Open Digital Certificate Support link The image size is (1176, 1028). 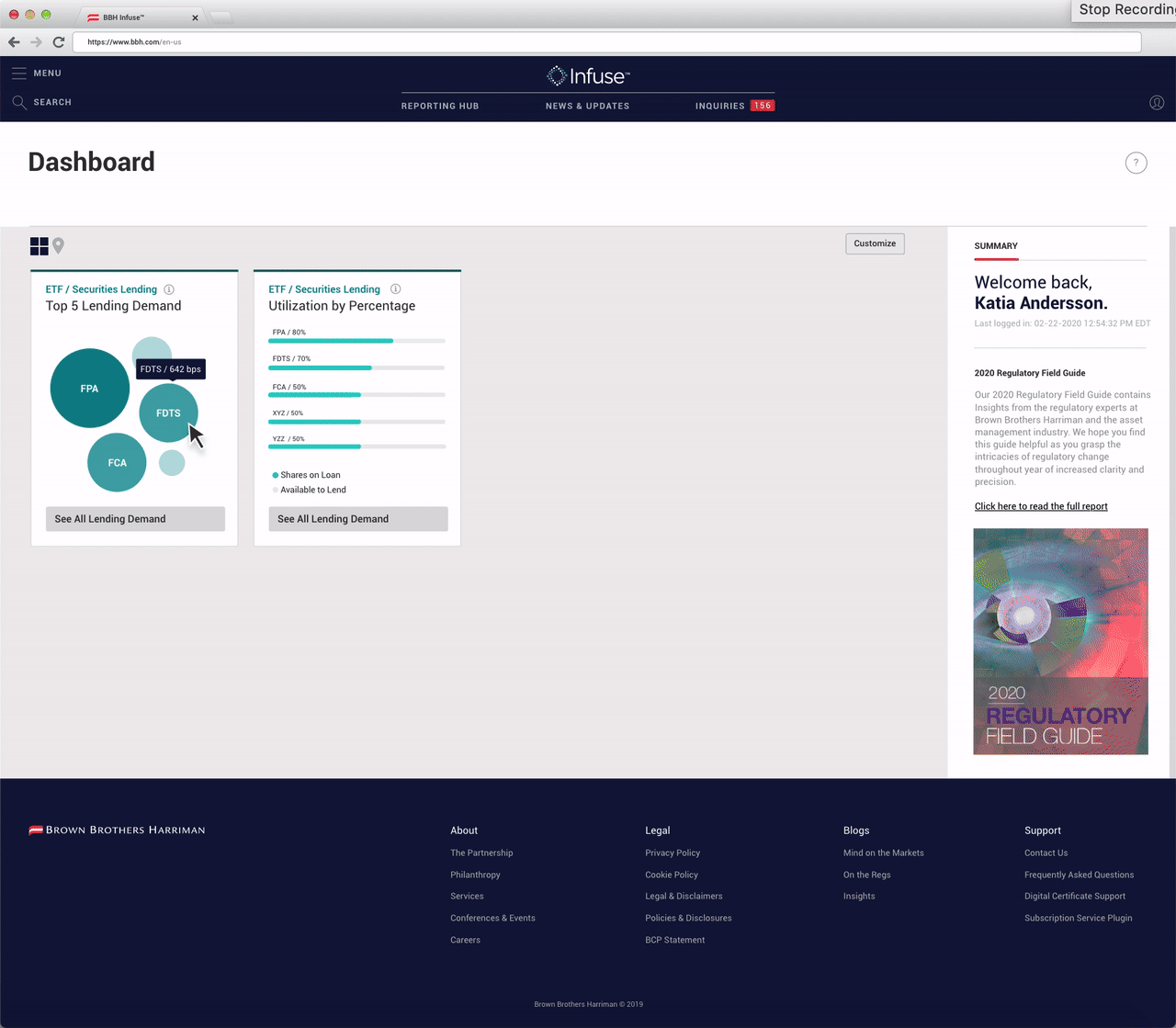click(1075, 896)
